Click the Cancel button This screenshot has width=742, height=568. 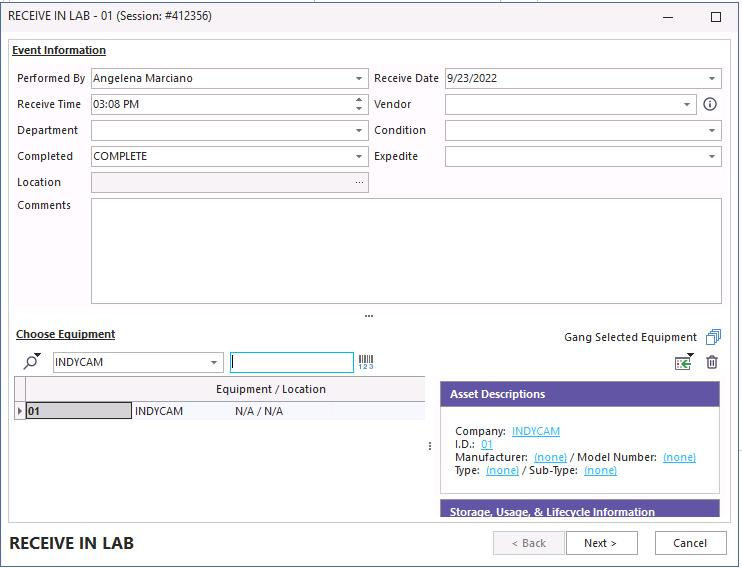690,543
